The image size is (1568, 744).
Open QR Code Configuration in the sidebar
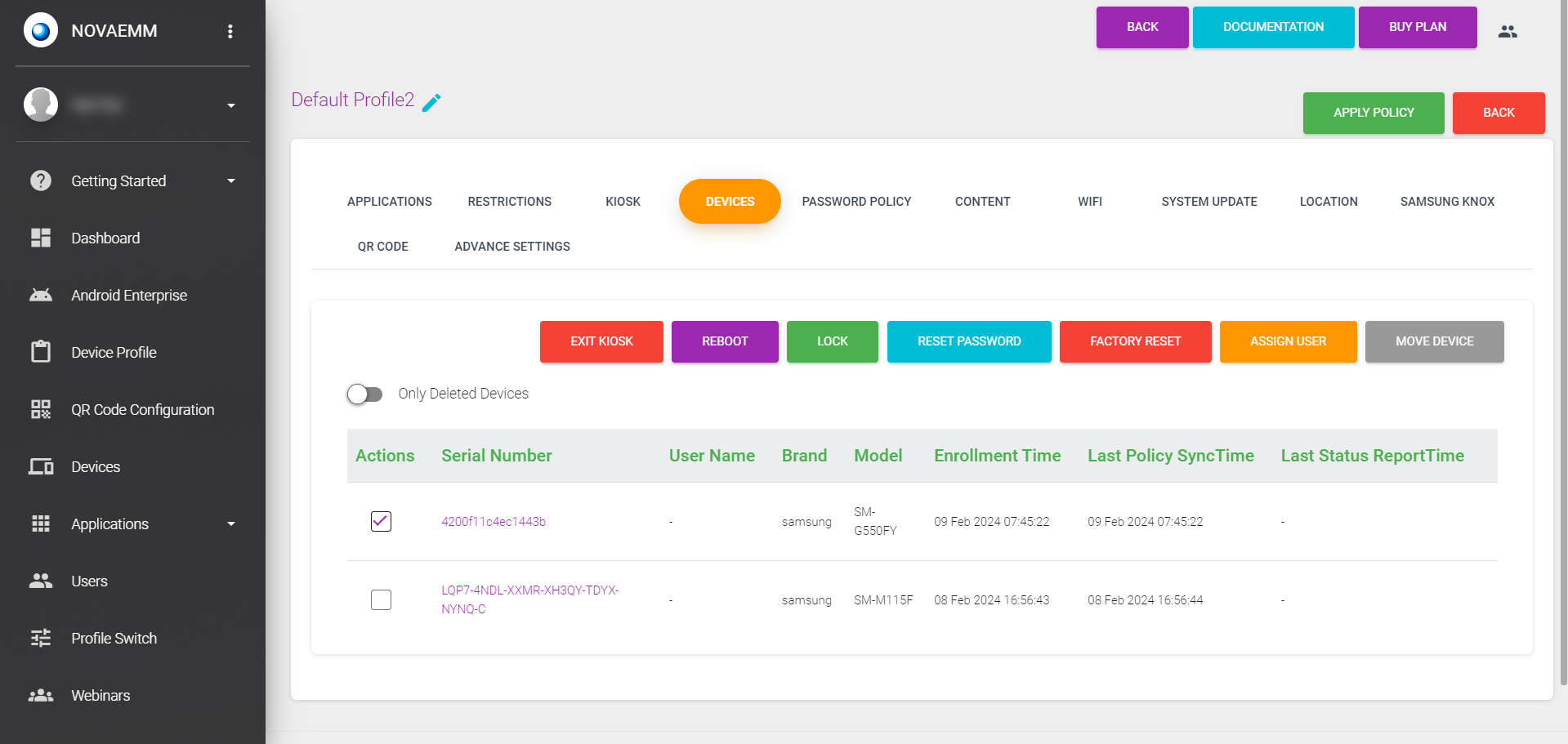click(x=143, y=410)
